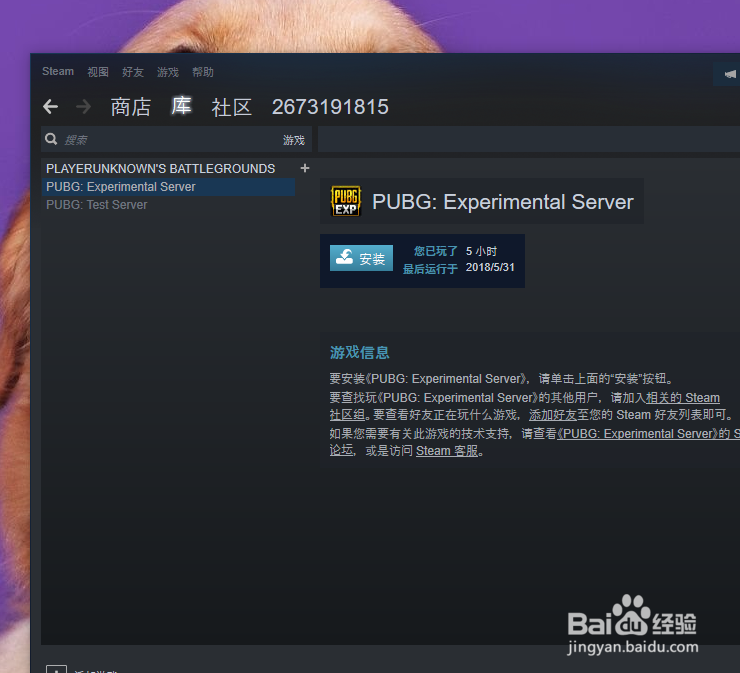Click the 游戏信息 heading
This screenshot has width=740, height=673.
(x=360, y=353)
